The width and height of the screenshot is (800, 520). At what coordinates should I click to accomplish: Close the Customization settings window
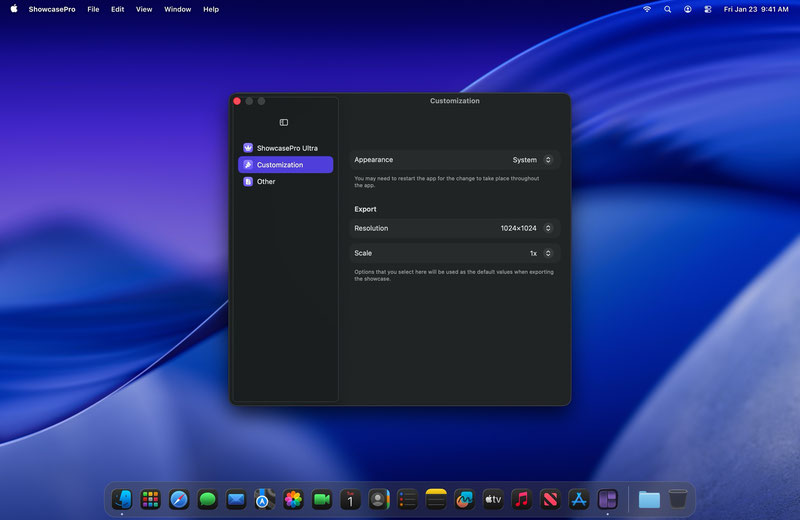(237, 101)
